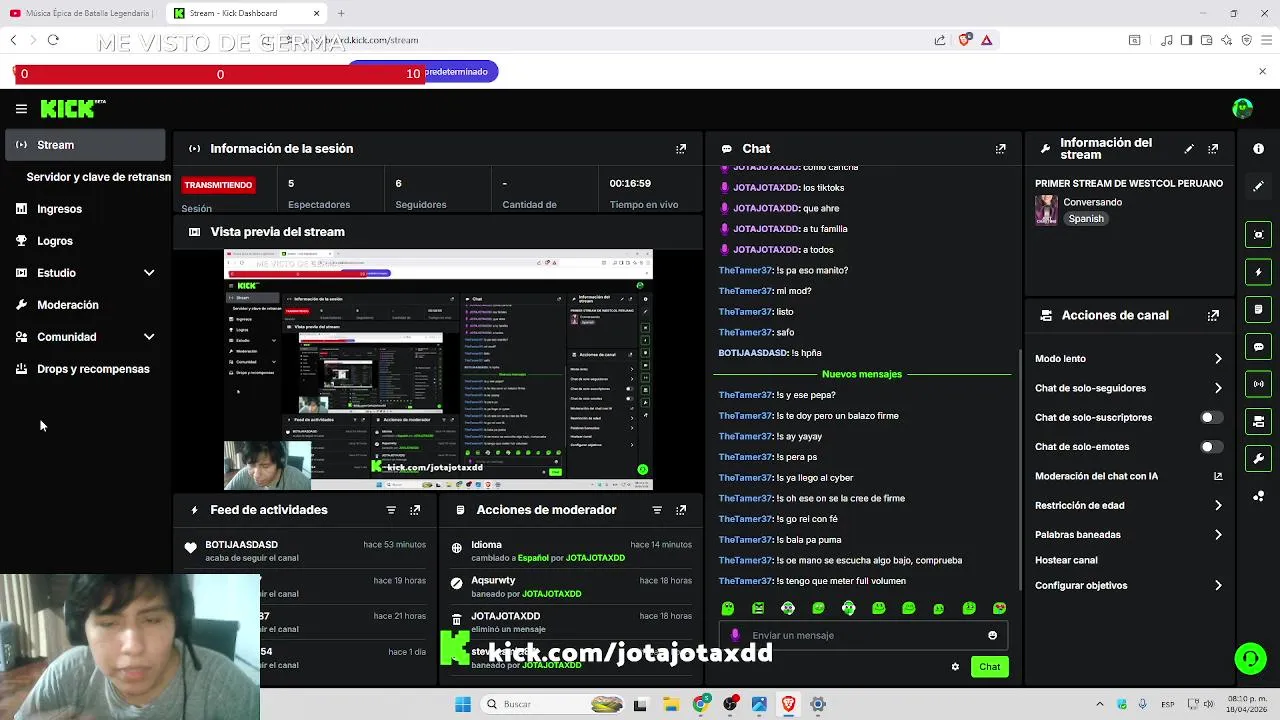The width and height of the screenshot is (1280, 720).
Task: Pop out the Feed de actividades panel
Action: [415, 510]
